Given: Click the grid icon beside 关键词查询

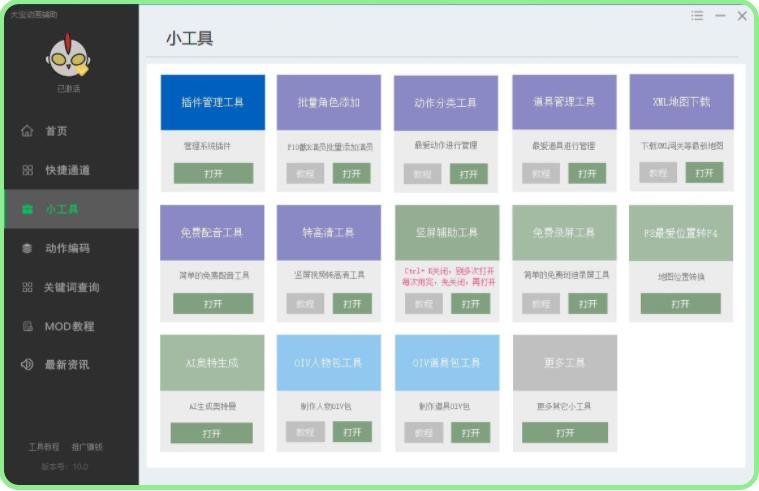Looking at the screenshot, I should coord(27,287).
